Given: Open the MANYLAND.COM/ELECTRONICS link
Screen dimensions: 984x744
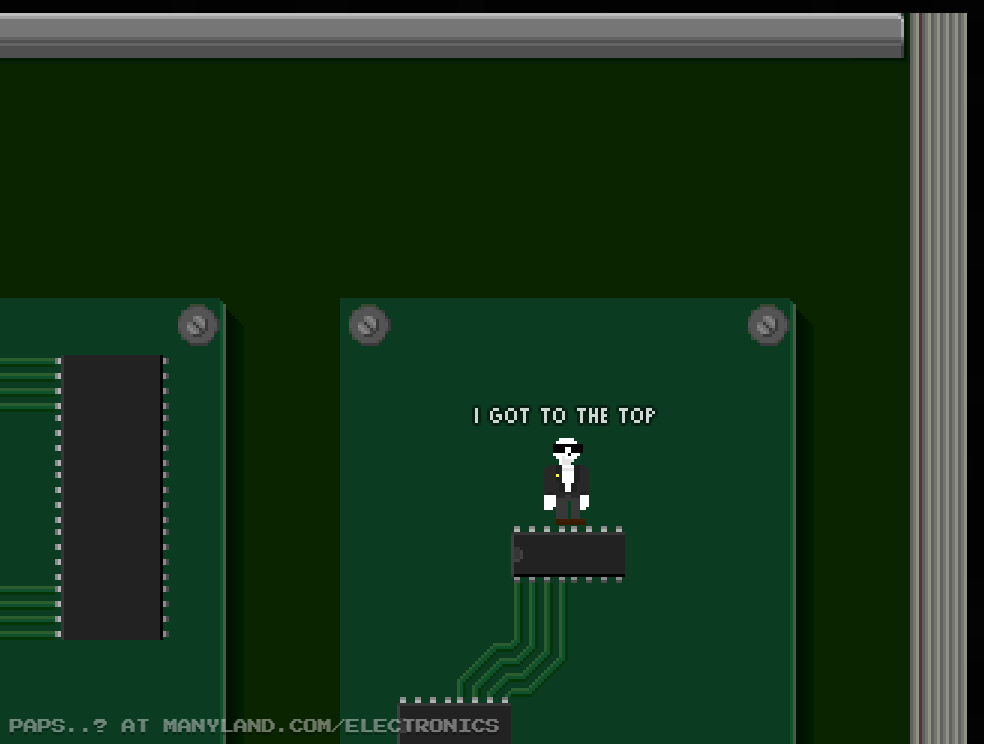Looking at the screenshot, I should [330, 726].
